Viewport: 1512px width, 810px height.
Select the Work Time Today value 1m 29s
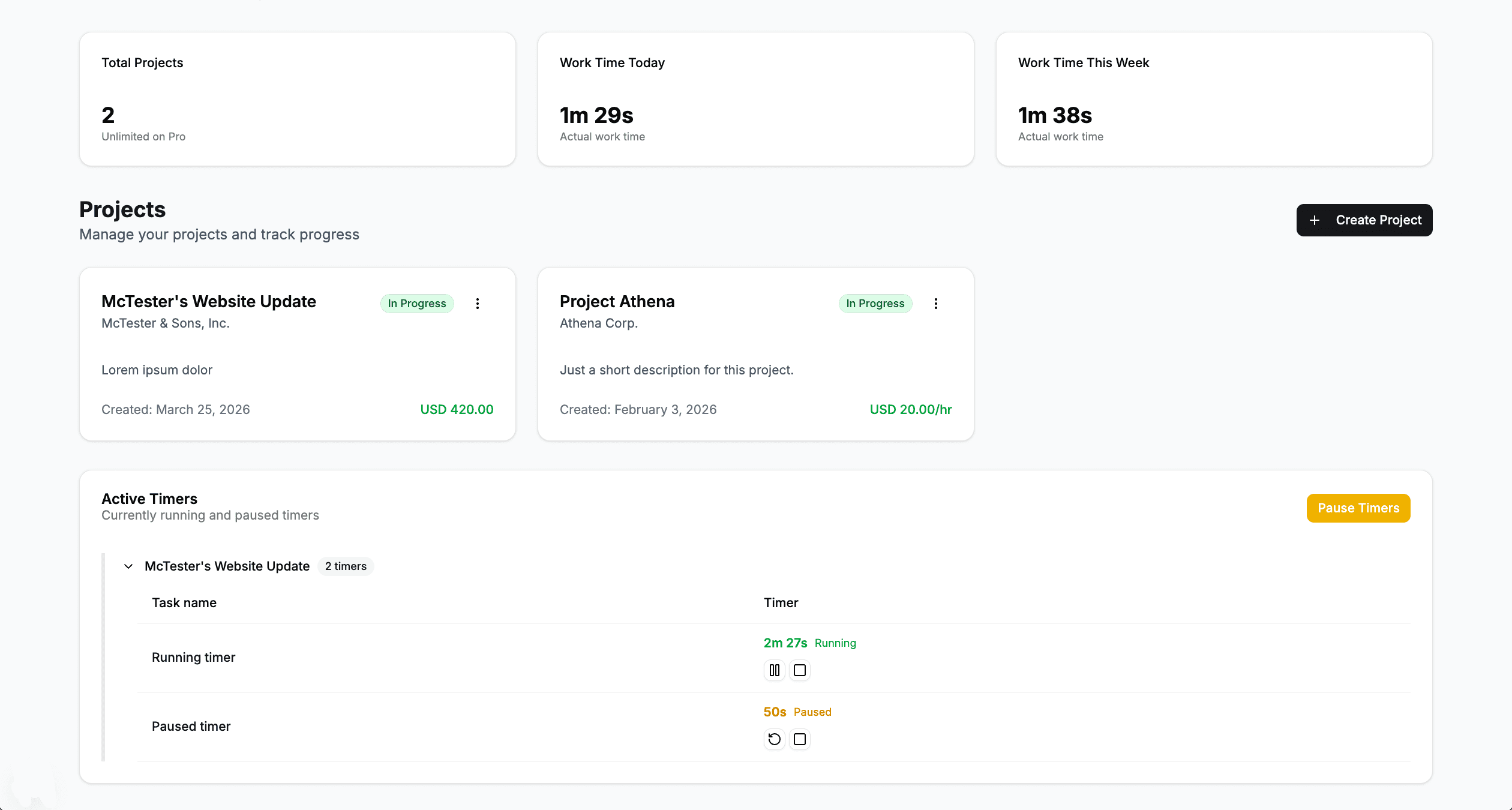click(x=596, y=115)
